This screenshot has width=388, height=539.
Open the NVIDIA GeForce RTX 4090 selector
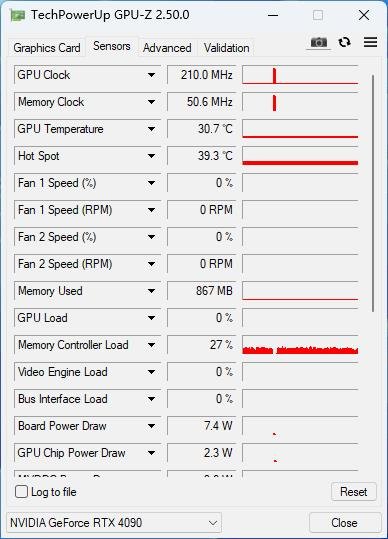(x=114, y=523)
